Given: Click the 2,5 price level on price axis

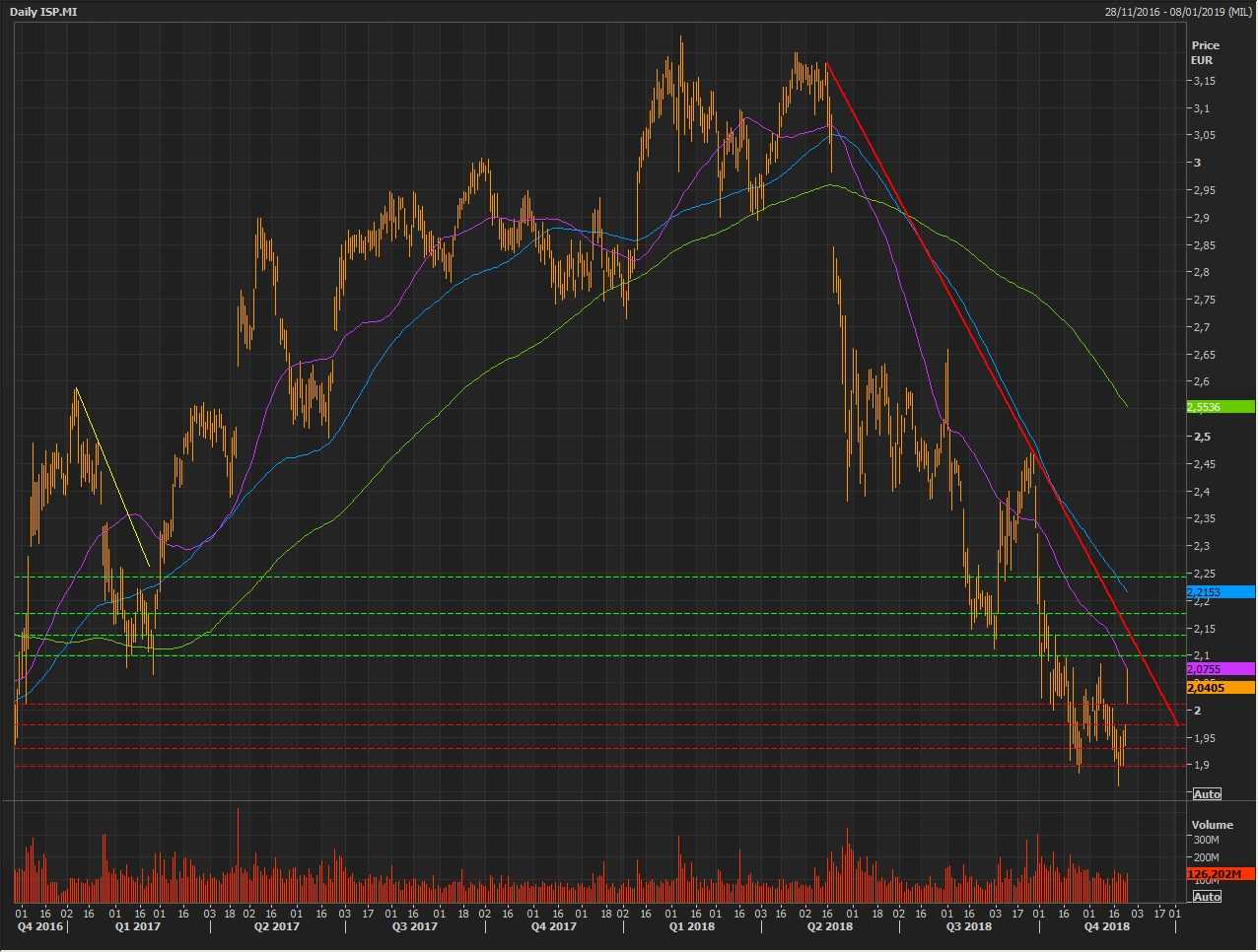Looking at the screenshot, I should pos(1201,437).
